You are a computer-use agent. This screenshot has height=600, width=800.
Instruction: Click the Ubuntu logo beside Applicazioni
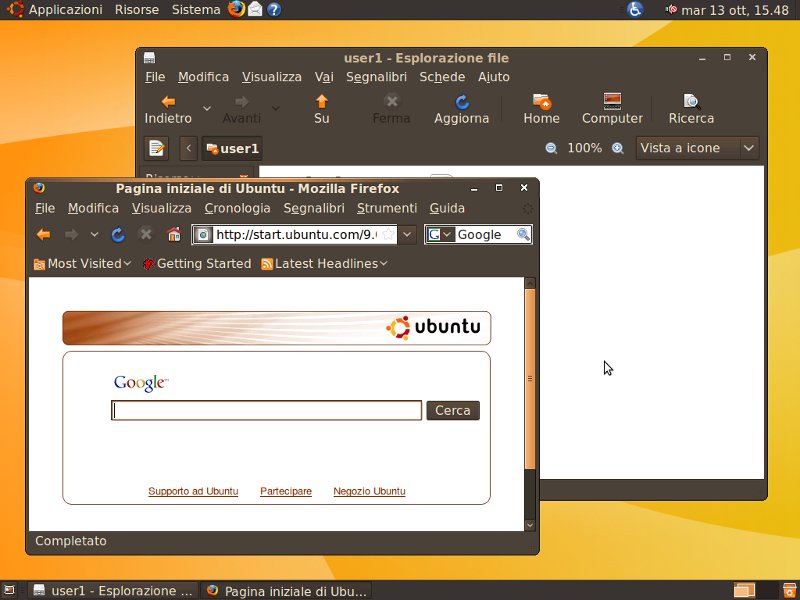point(15,9)
